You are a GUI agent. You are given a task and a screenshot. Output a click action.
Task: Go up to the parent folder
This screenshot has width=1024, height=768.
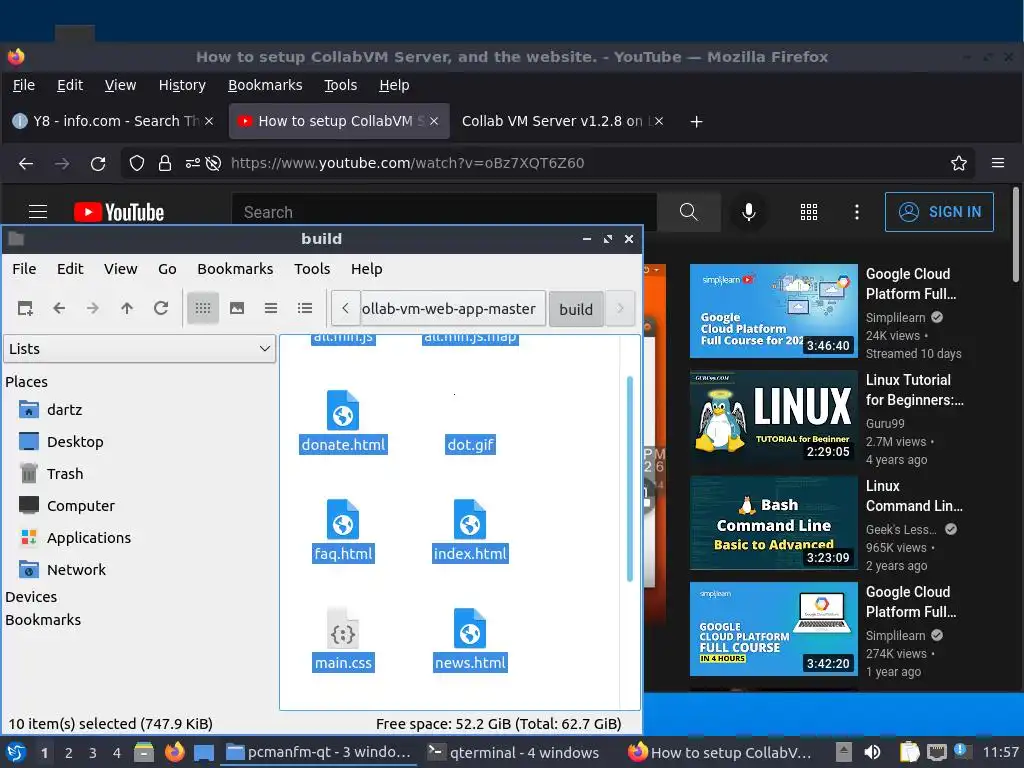pos(127,308)
